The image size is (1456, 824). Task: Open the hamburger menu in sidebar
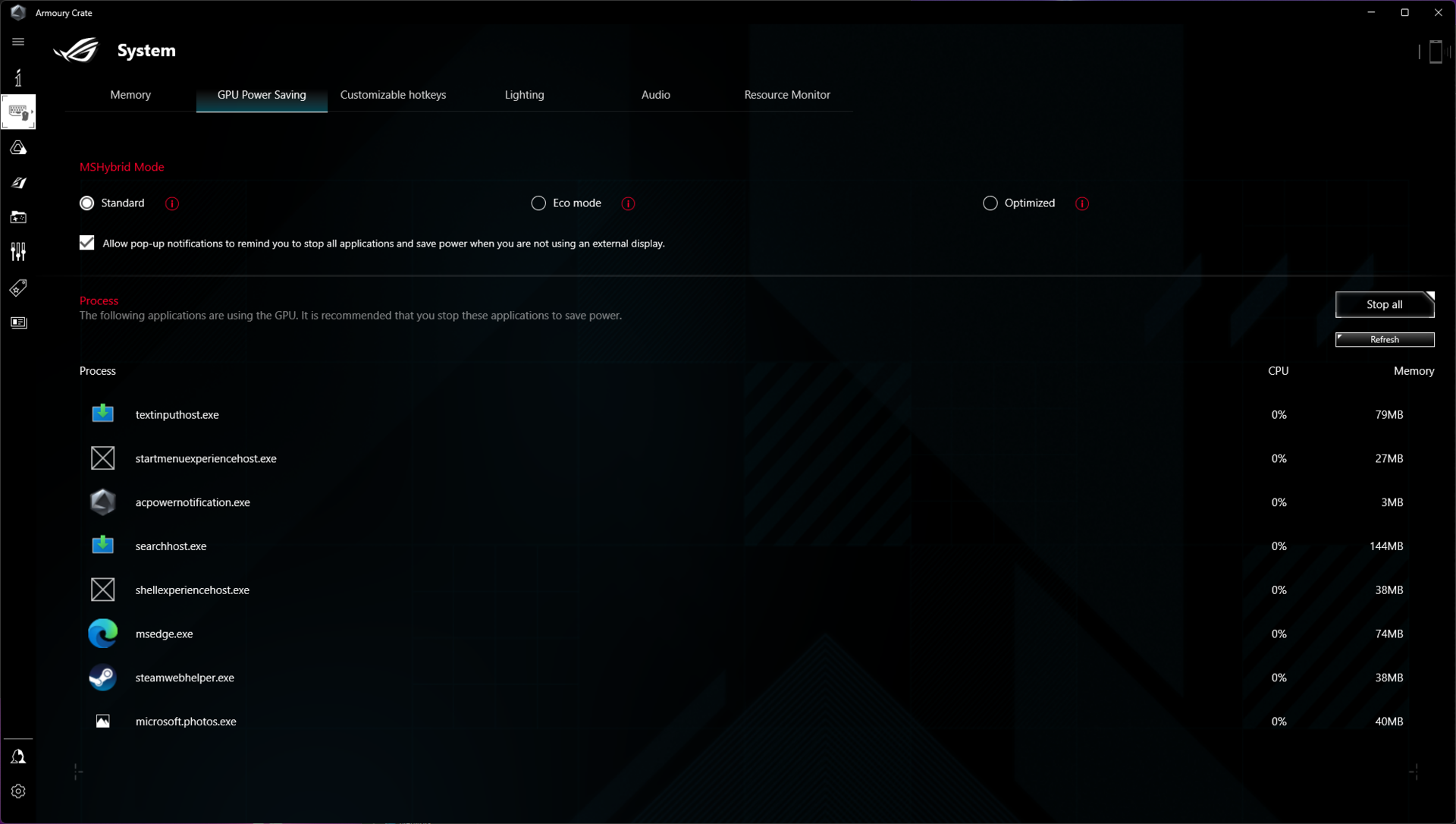click(18, 42)
